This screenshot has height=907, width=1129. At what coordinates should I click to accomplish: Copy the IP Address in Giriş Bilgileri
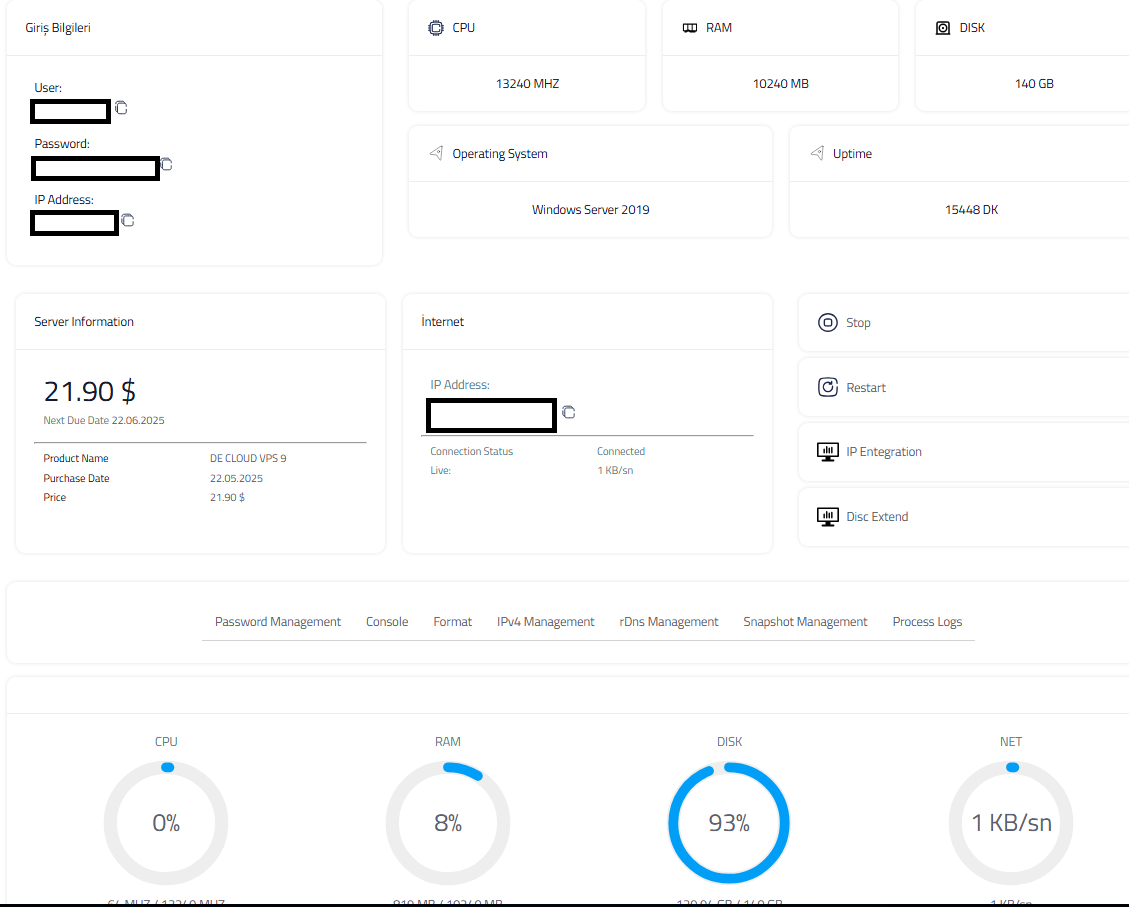pyautogui.click(x=127, y=220)
